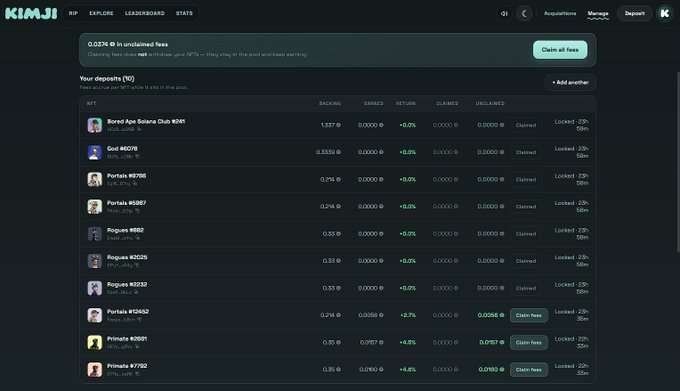Copy address of Rogues #2025
The width and height of the screenshot is (680, 391).
(137, 265)
